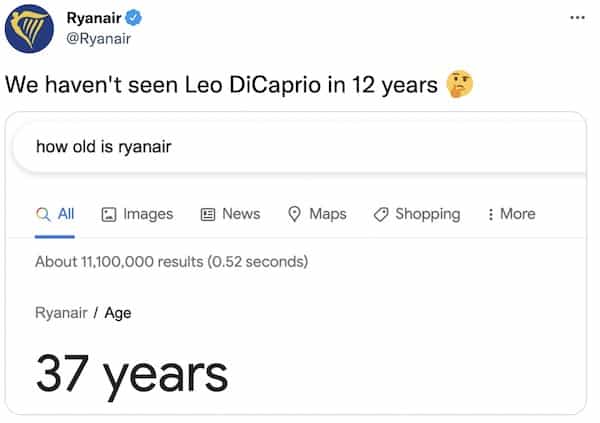Click the location pin icon beside Maps
This screenshot has width=600, height=423.
(x=295, y=214)
